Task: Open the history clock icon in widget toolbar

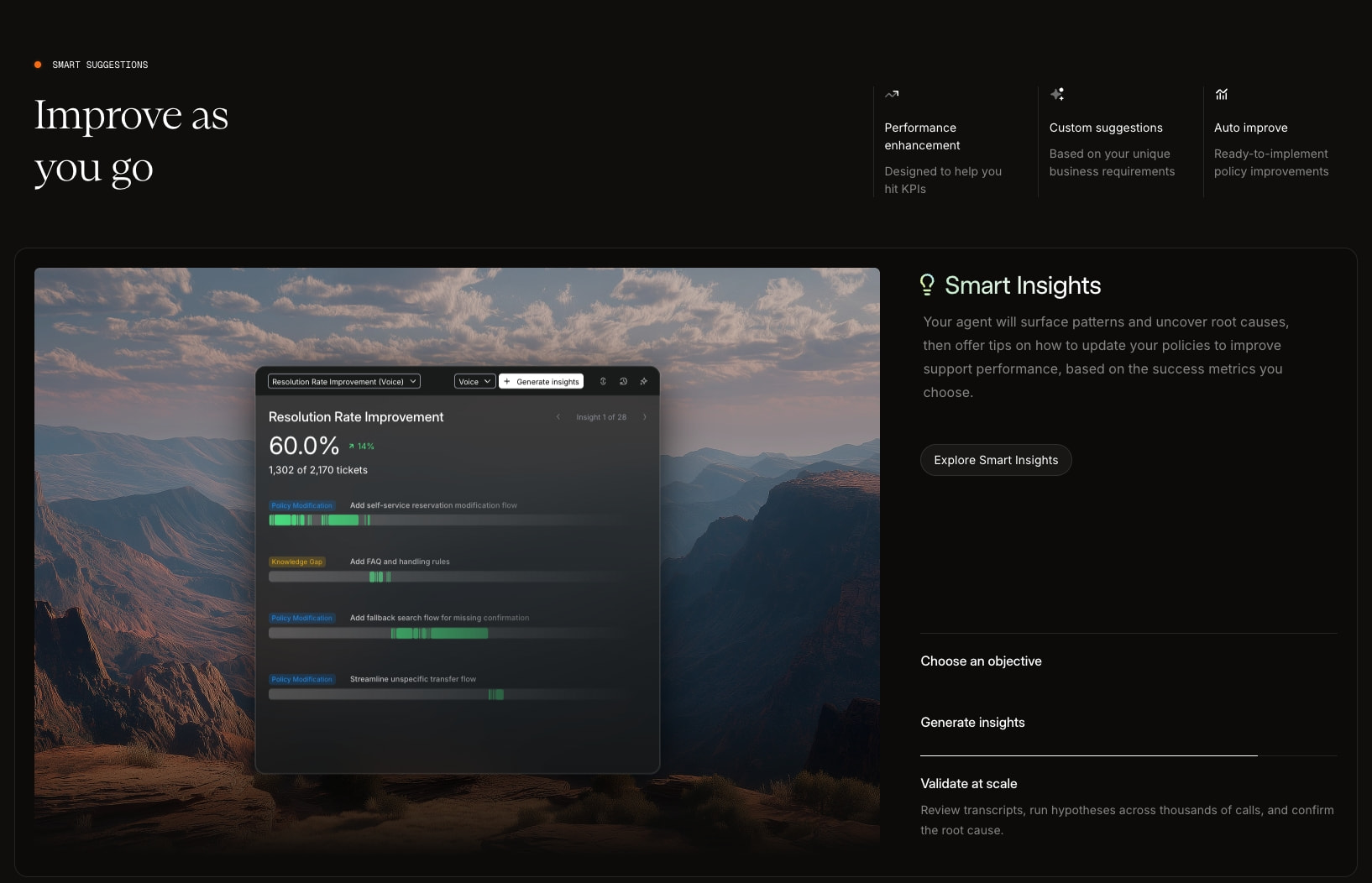Action: [623, 381]
